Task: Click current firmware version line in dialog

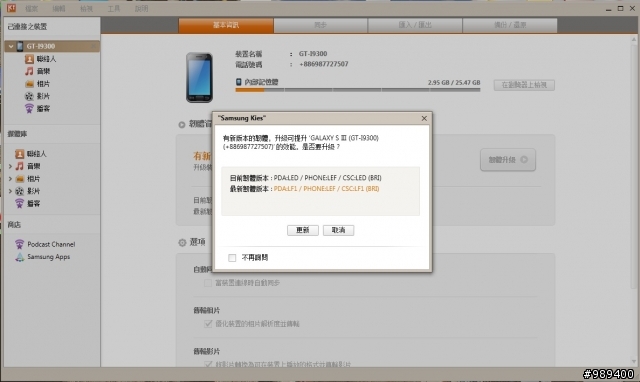Action: [305, 178]
